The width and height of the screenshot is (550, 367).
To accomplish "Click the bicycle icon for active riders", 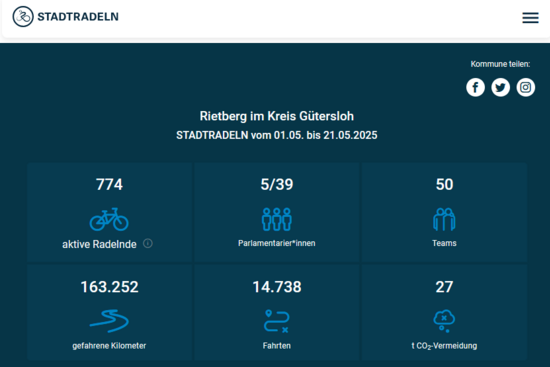I will point(109,219).
